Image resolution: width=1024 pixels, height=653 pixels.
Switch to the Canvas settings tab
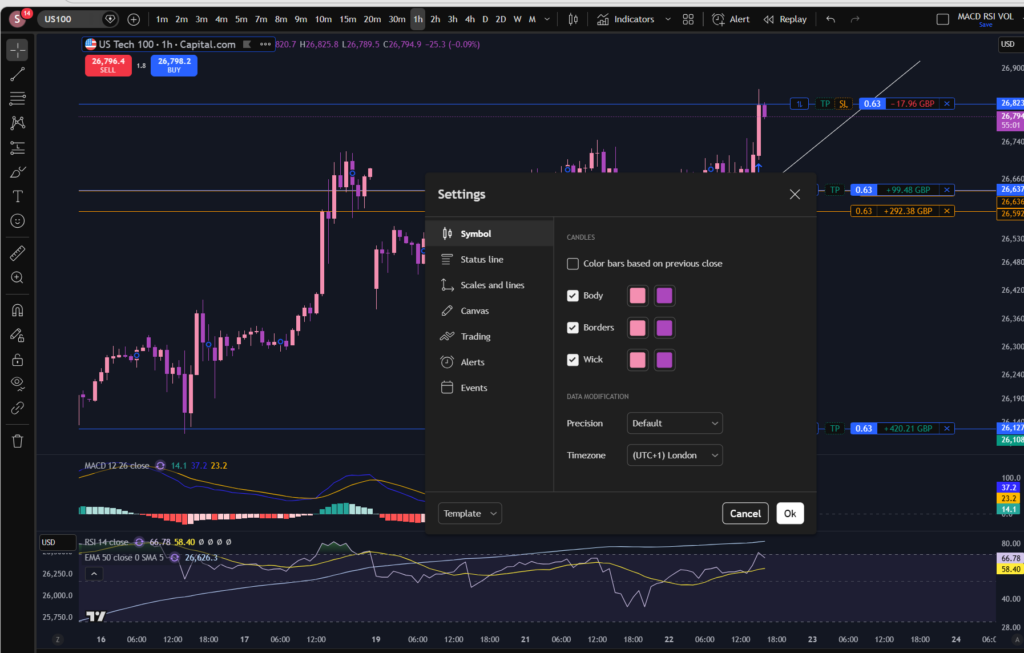[489, 311]
